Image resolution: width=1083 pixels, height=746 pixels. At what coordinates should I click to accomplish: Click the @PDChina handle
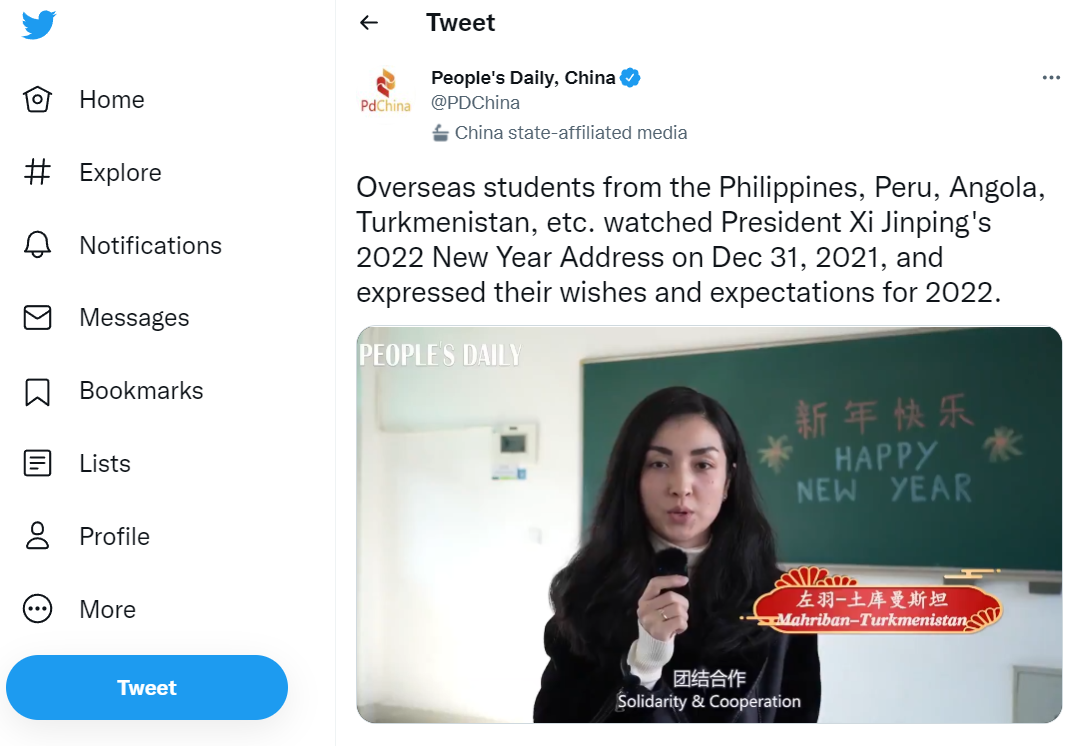coord(475,103)
